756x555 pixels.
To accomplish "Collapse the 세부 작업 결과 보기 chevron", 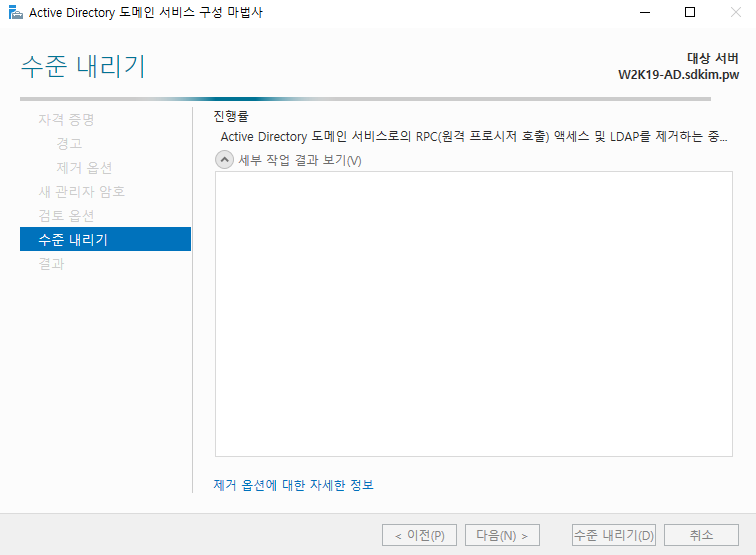I will [x=224, y=160].
